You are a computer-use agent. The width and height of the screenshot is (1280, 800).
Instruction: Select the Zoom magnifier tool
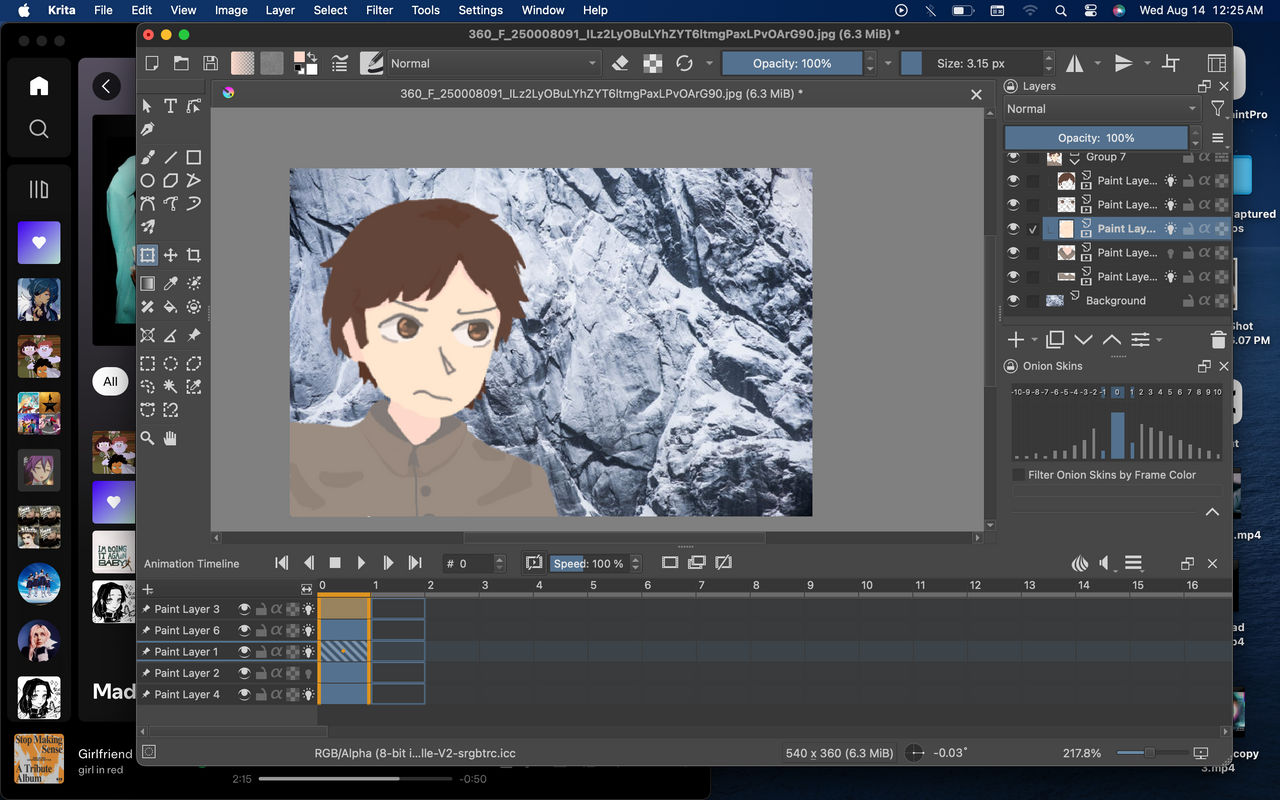[147, 437]
